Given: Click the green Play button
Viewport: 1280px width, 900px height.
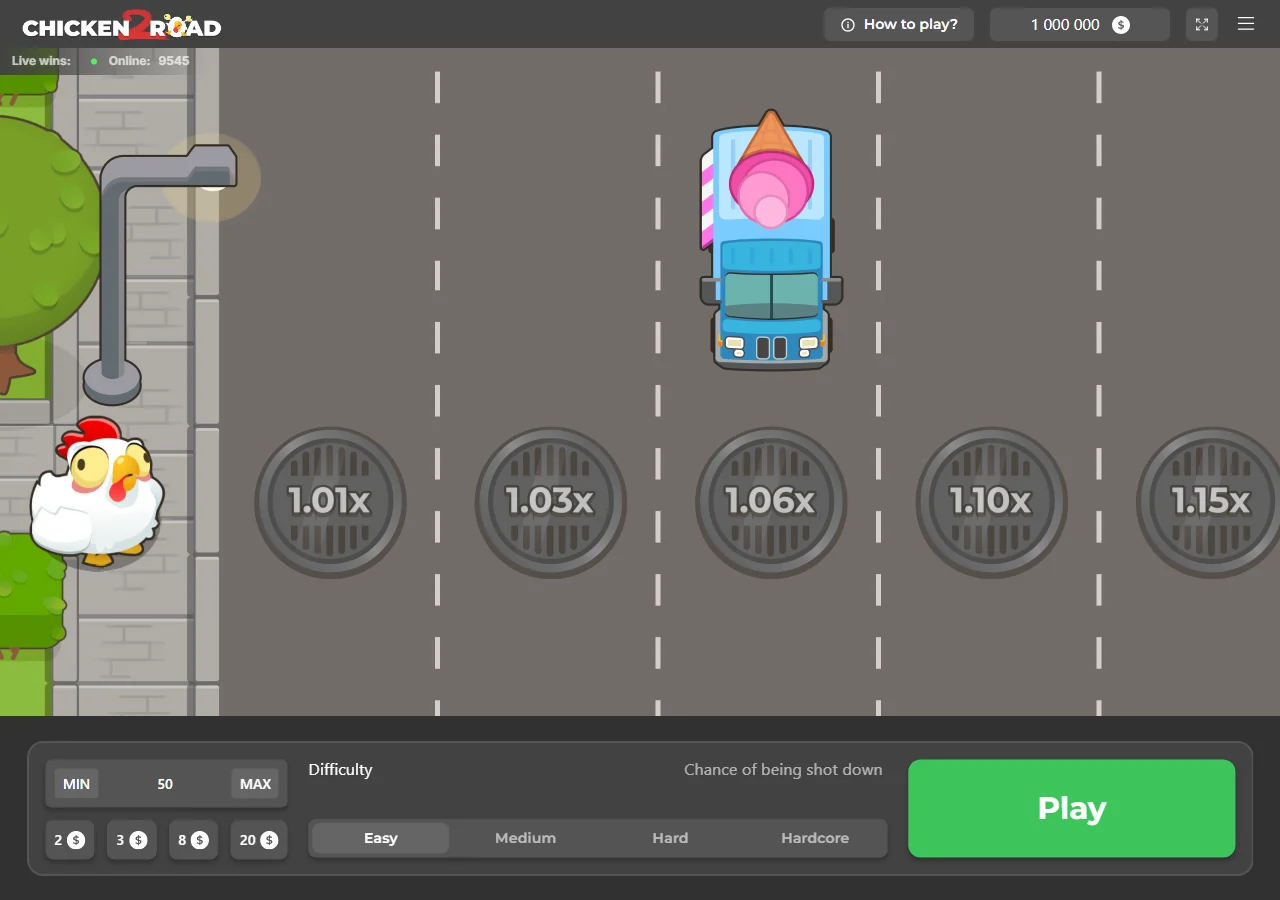Looking at the screenshot, I should pos(1071,808).
